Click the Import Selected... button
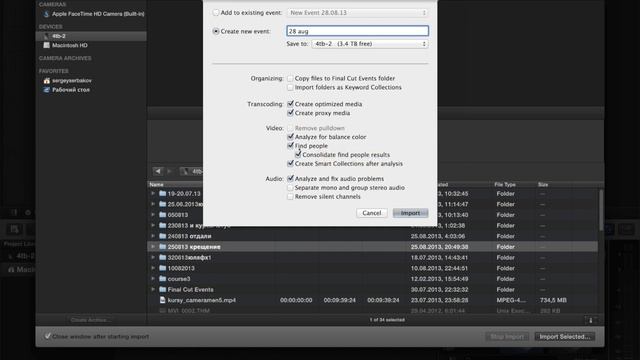This screenshot has height=360, width=640. pyautogui.click(x=564, y=337)
